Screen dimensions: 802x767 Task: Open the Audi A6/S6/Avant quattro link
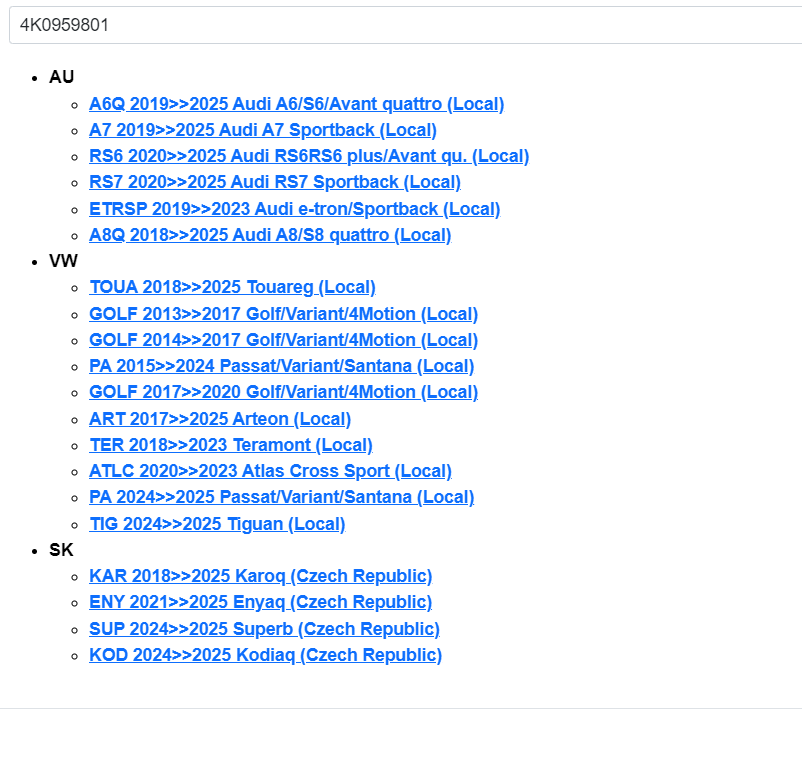[x=296, y=104]
